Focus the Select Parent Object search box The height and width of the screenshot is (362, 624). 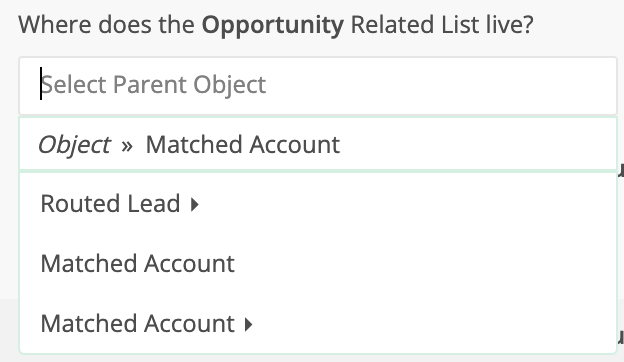318,86
